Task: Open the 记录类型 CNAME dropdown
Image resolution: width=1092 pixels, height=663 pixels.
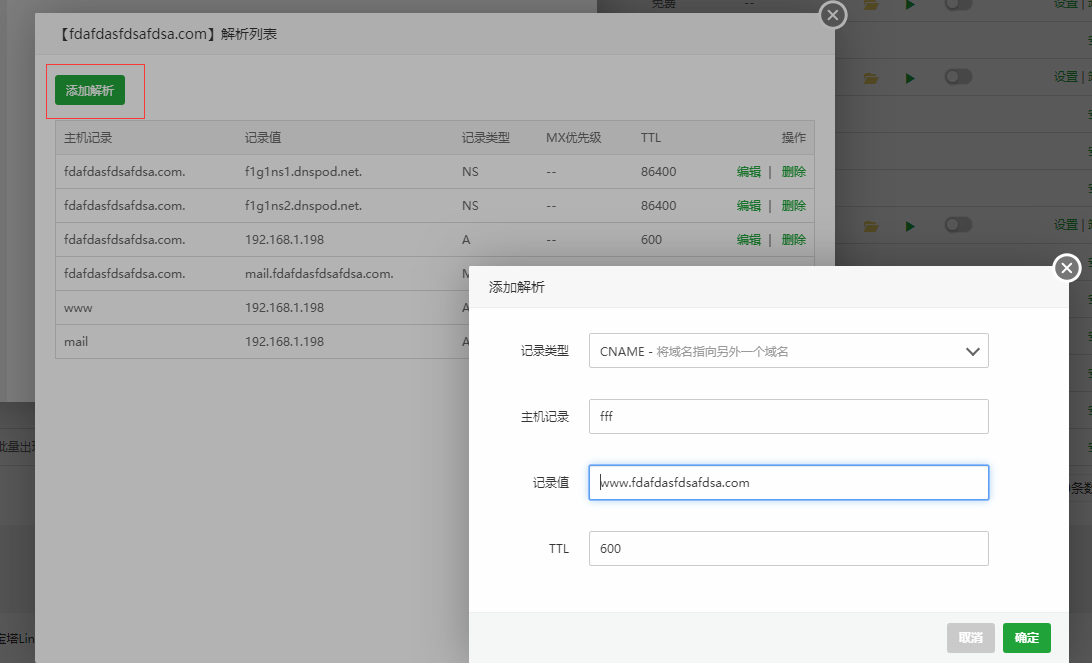Action: [788, 351]
